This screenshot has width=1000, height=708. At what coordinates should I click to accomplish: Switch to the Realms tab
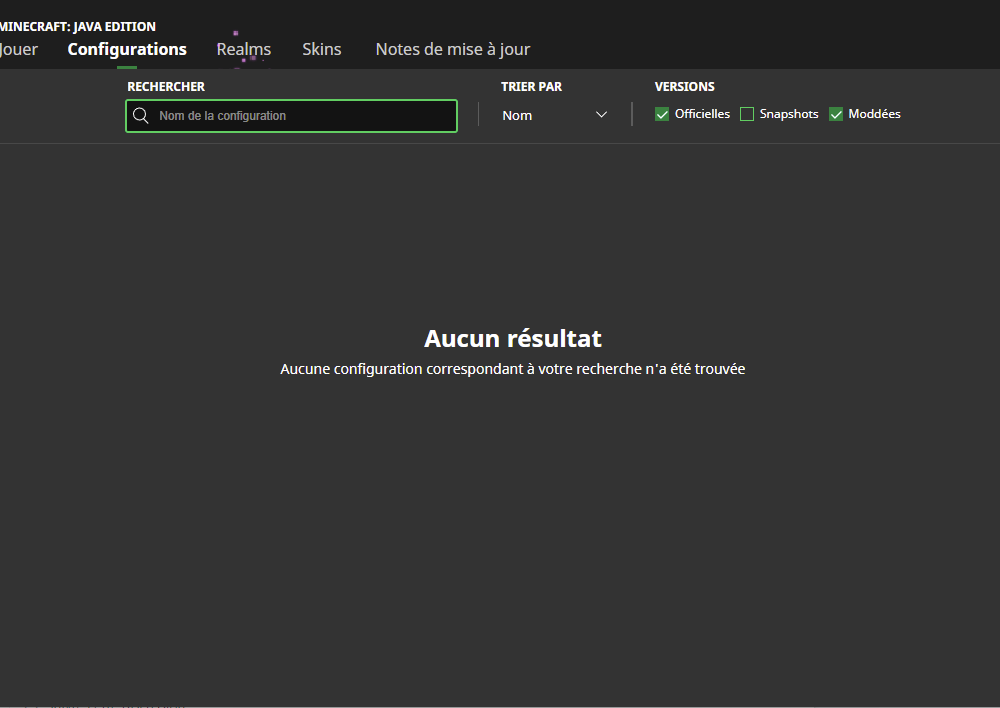point(244,49)
